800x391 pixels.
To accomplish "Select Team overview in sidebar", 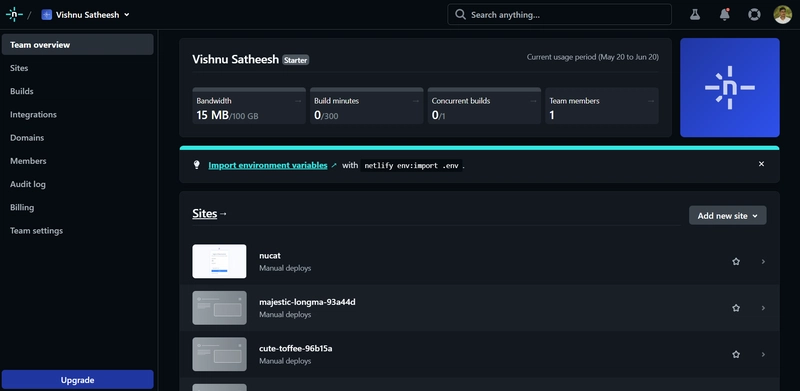I will 78,44.
